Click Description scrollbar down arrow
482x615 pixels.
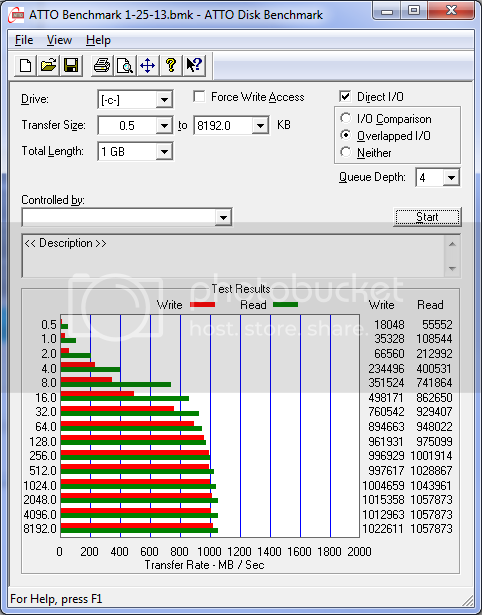point(452,268)
